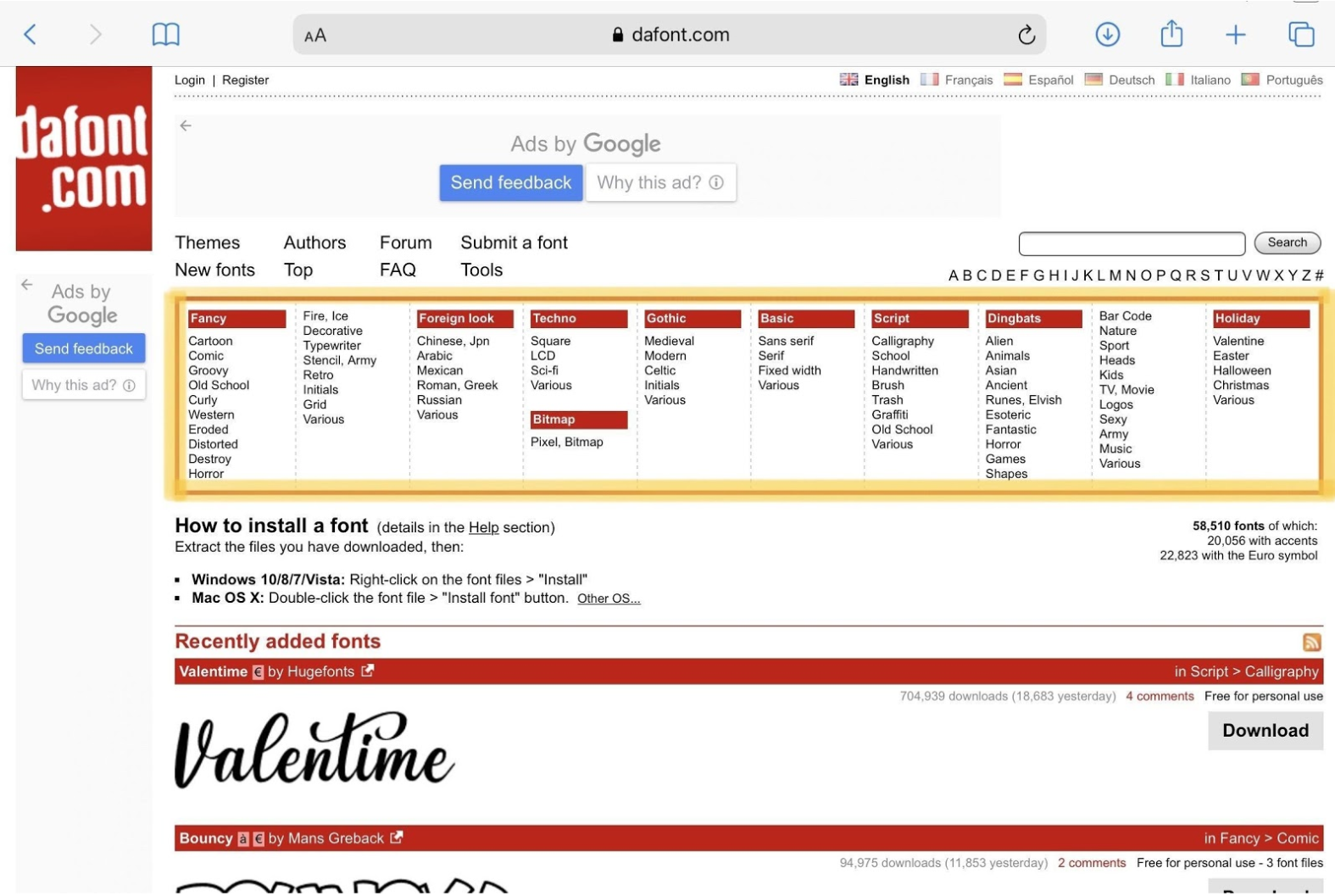Click the info icon in top Why this ad

coord(716,182)
